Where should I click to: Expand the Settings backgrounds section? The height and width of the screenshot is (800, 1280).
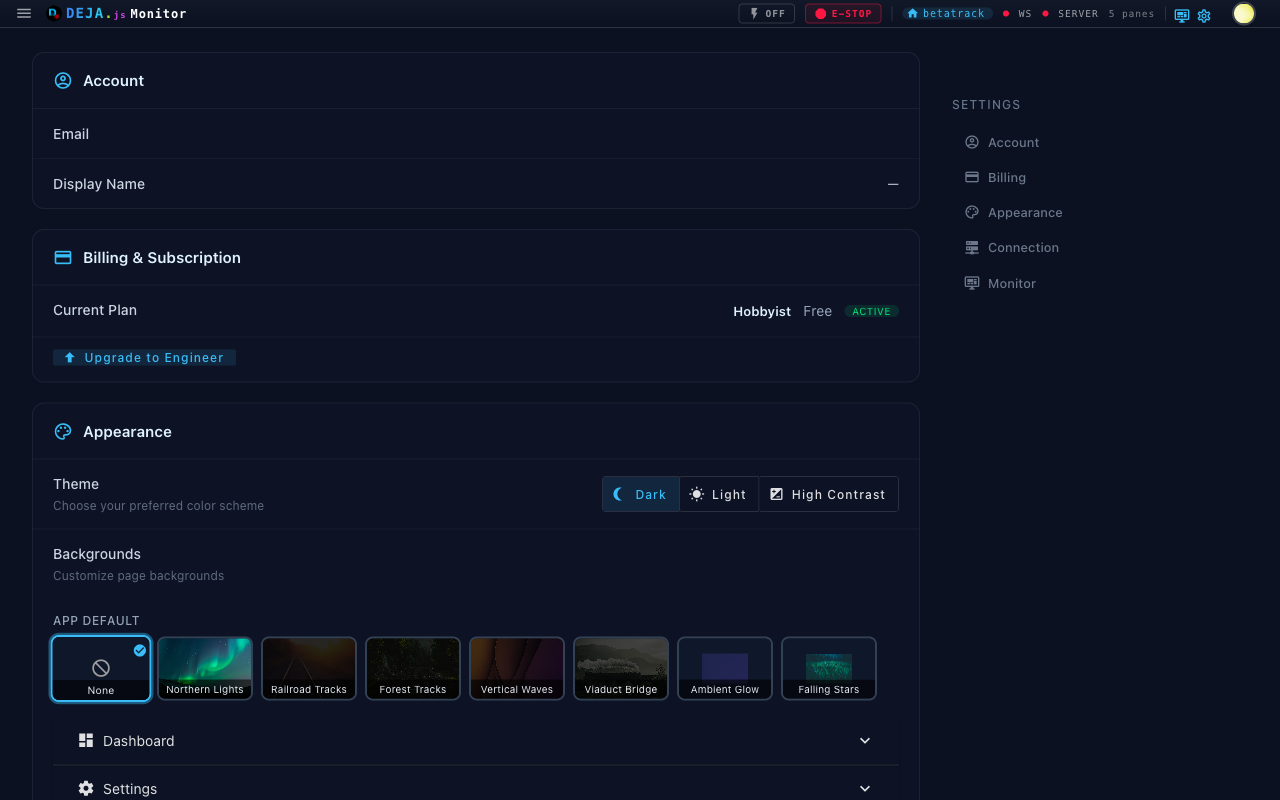point(475,788)
